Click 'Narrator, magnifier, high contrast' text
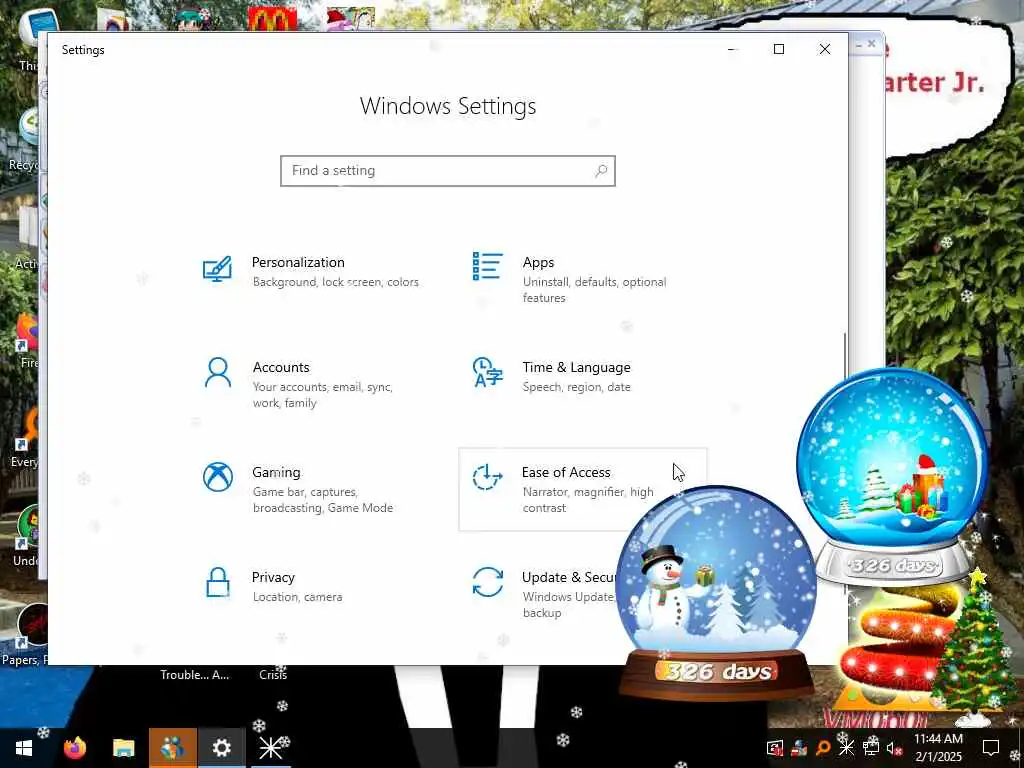The image size is (1024, 768). pos(588,500)
